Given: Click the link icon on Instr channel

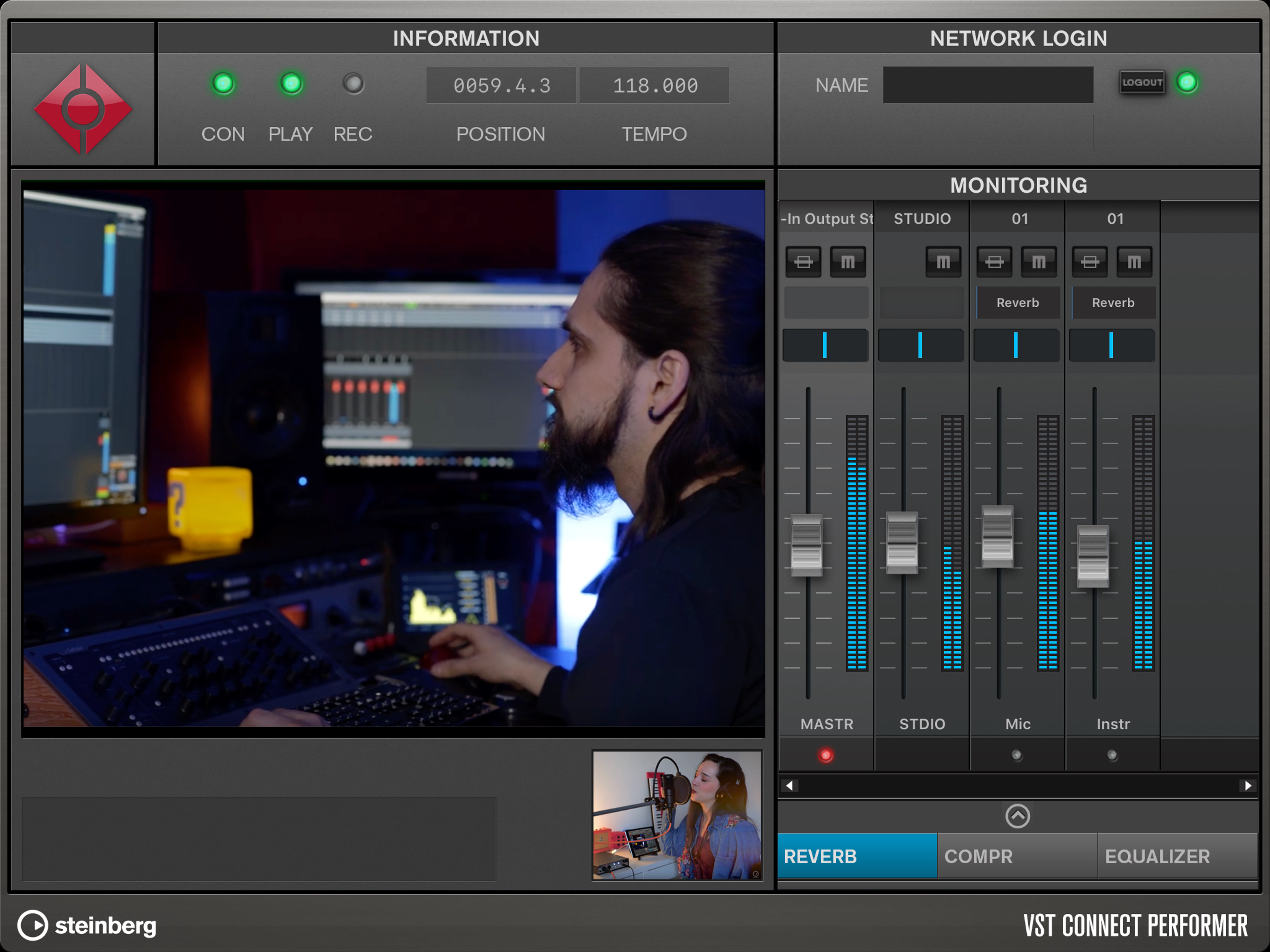Looking at the screenshot, I should [1090, 262].
